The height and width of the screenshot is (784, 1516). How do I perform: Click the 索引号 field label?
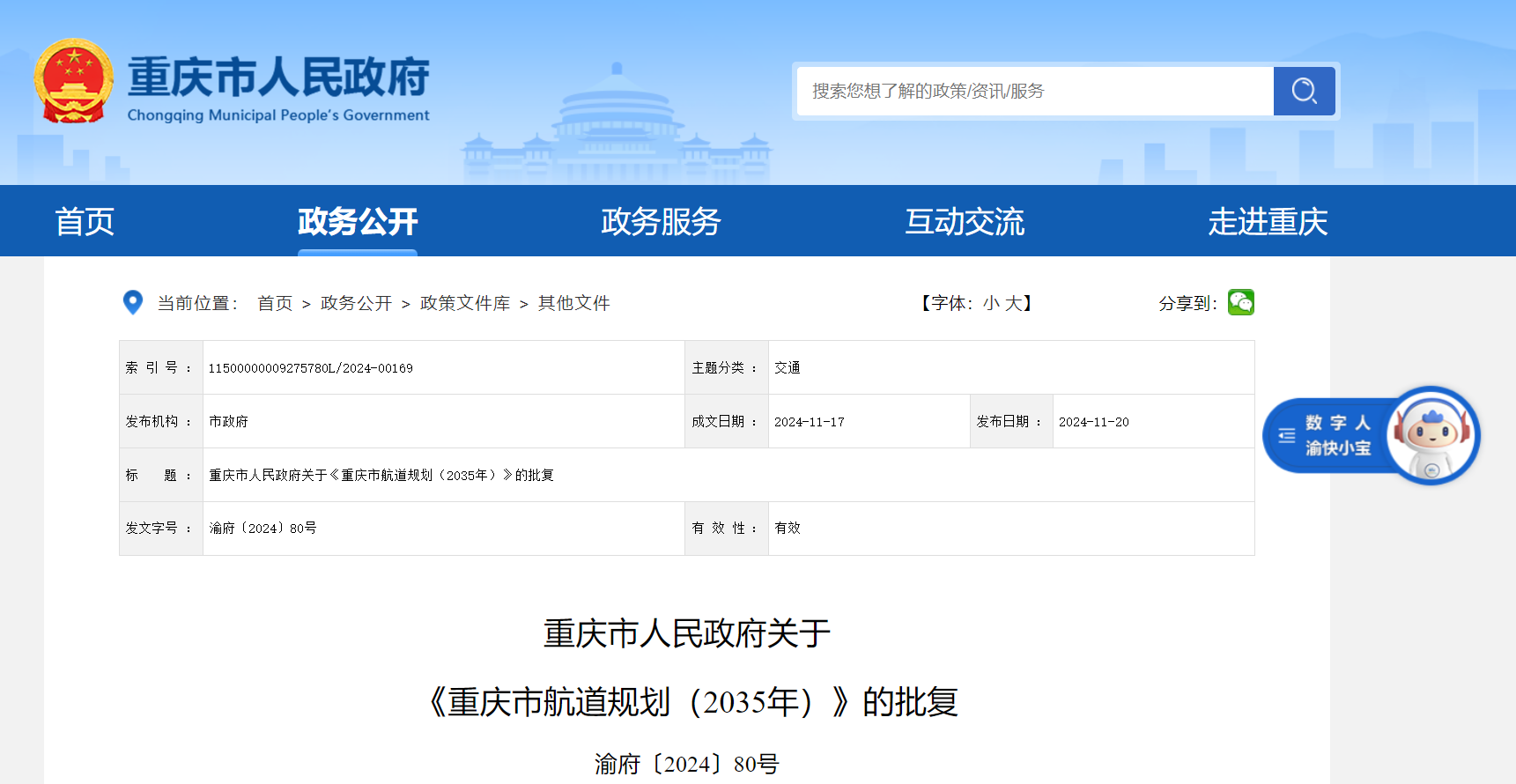[x=159, y=368]
